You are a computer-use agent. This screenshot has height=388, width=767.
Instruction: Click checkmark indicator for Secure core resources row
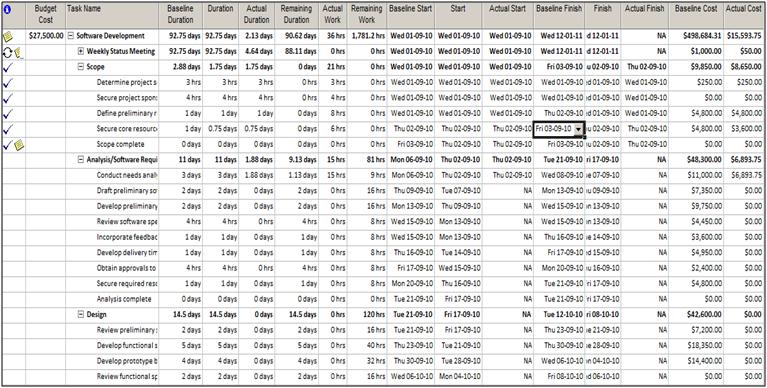[7, 129]
